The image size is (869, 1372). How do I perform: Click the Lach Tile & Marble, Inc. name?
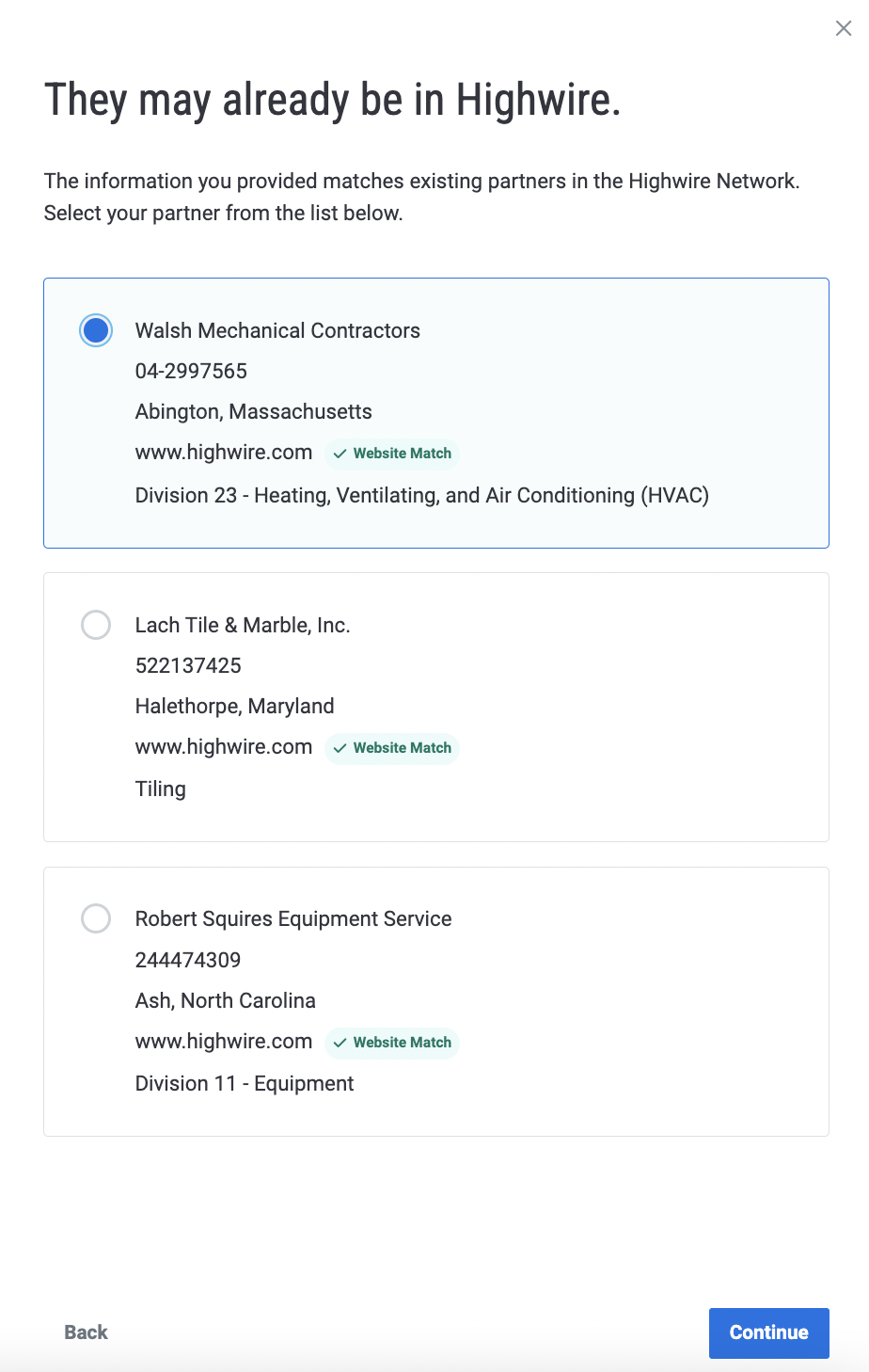(x=243, y=626)
